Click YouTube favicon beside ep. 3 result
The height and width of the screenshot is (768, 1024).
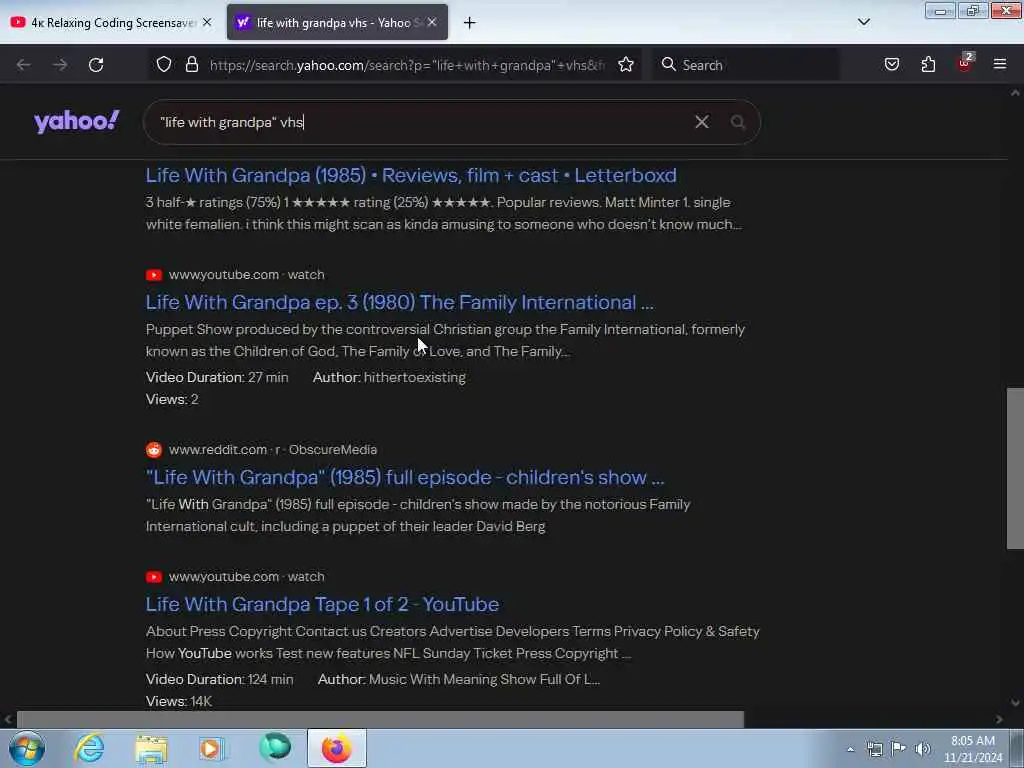pos(153,275)
